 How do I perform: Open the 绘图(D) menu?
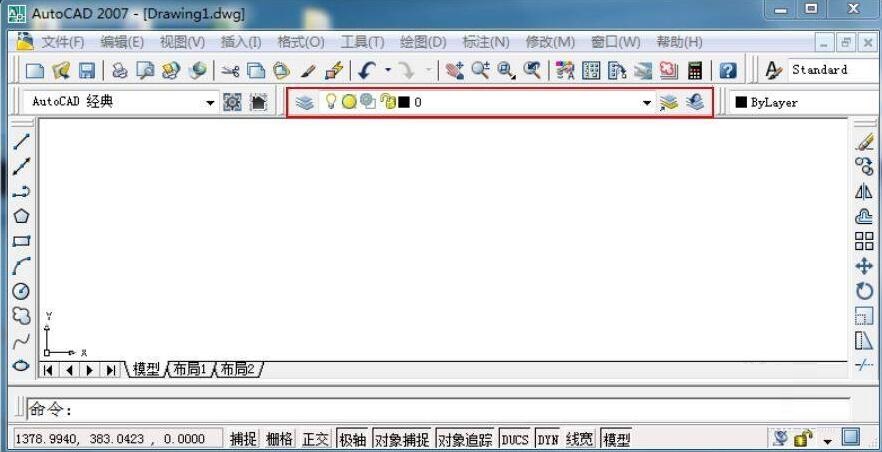pos(423,42)
